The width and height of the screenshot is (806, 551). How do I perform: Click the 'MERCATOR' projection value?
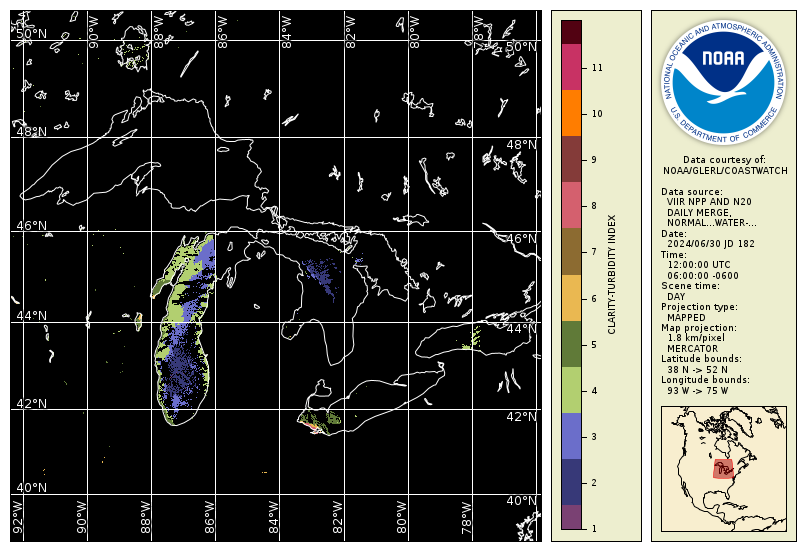(692, 348)
